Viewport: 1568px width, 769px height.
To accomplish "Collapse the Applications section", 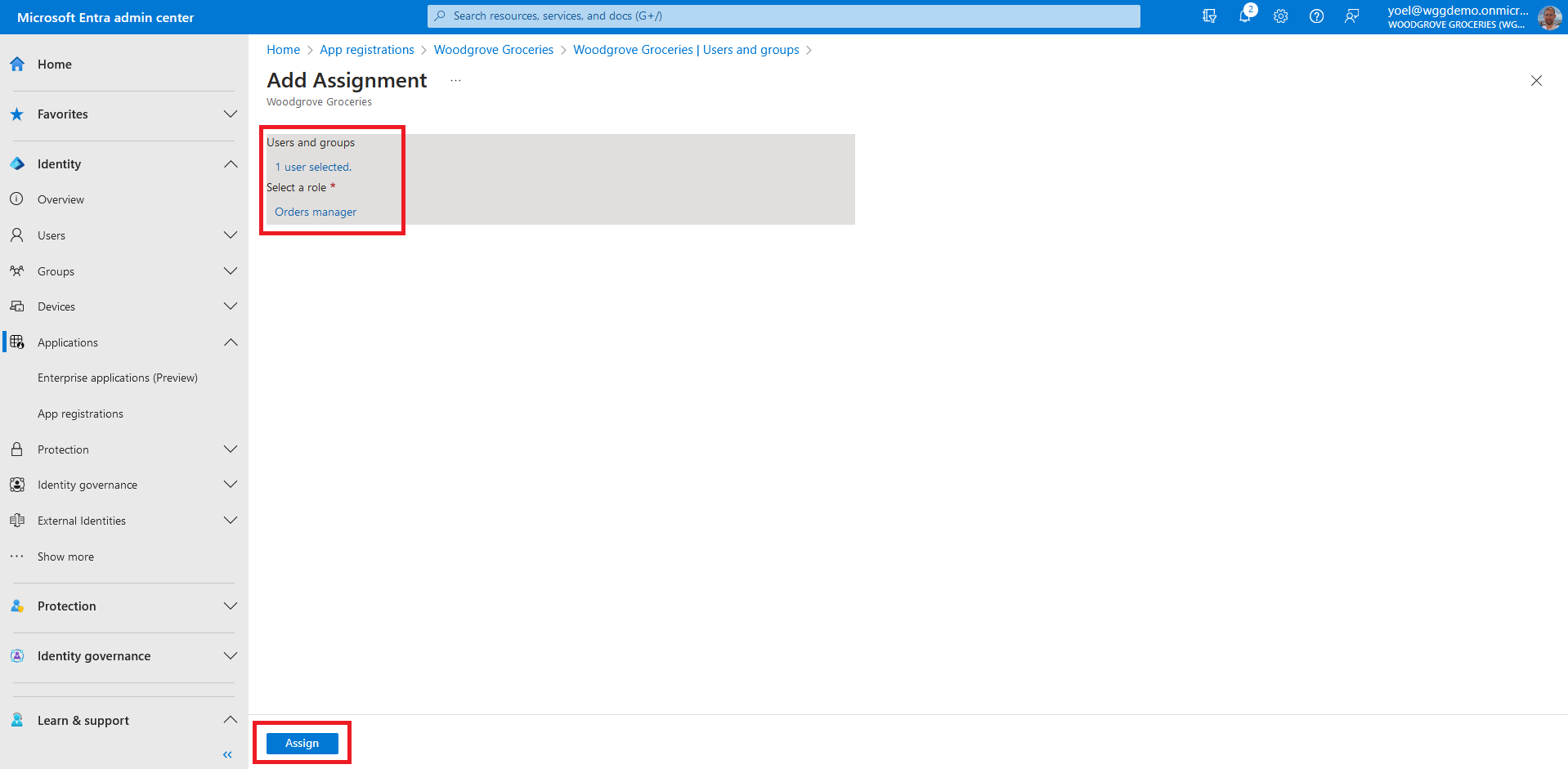I will click(231, 342).
